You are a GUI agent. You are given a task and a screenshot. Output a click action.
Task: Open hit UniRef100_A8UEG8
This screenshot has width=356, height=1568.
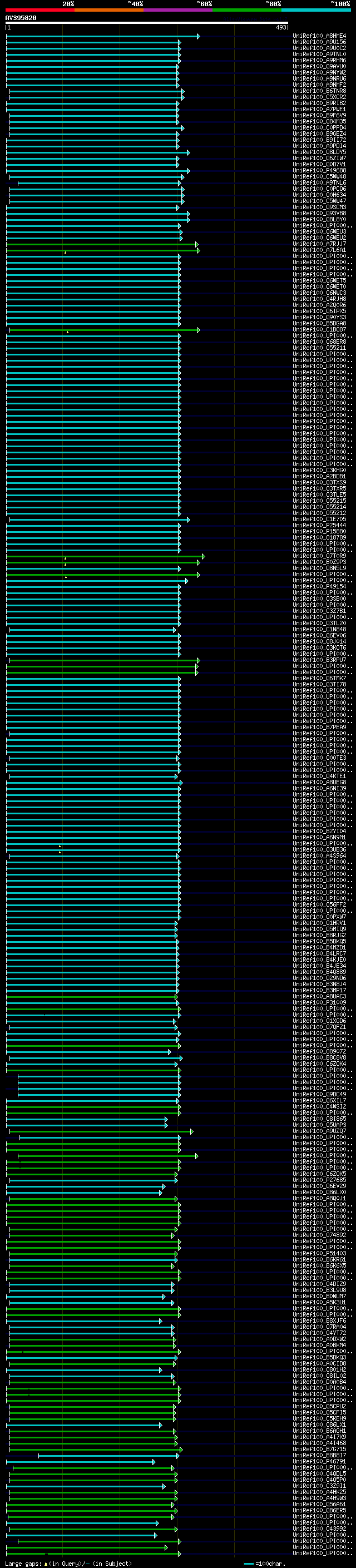pos(319,781)
